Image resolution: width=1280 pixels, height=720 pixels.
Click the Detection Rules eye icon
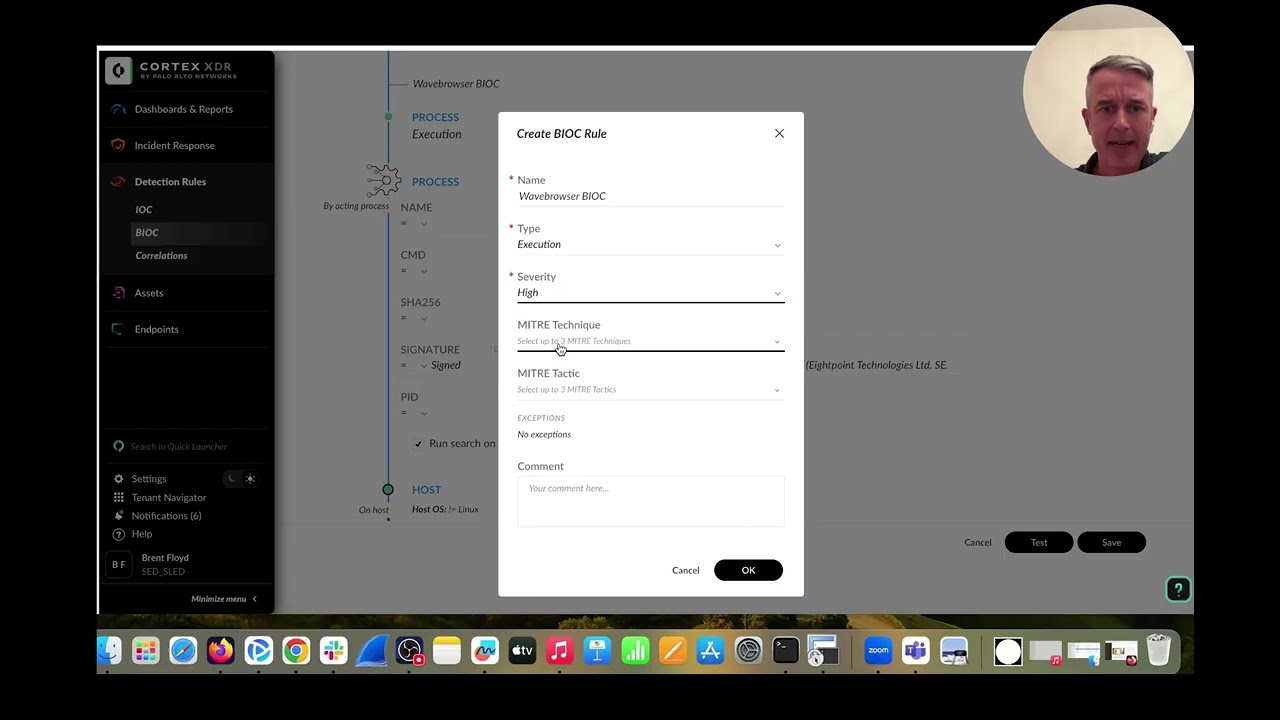(118, 181)
